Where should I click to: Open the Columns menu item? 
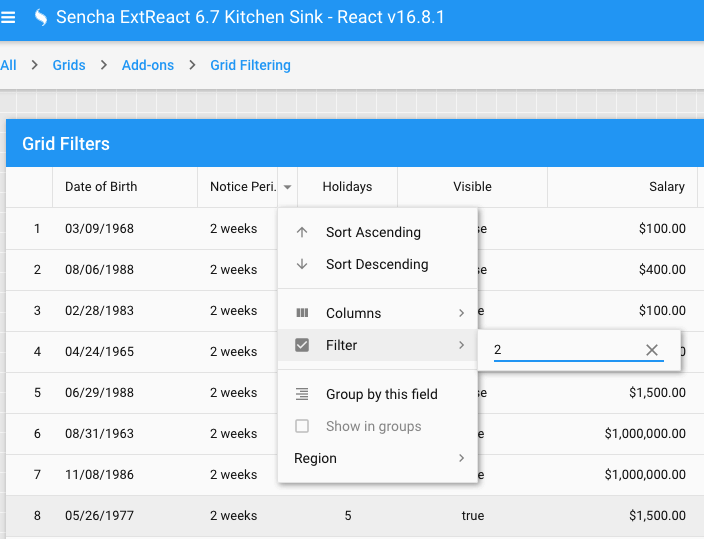coord(377,313)
